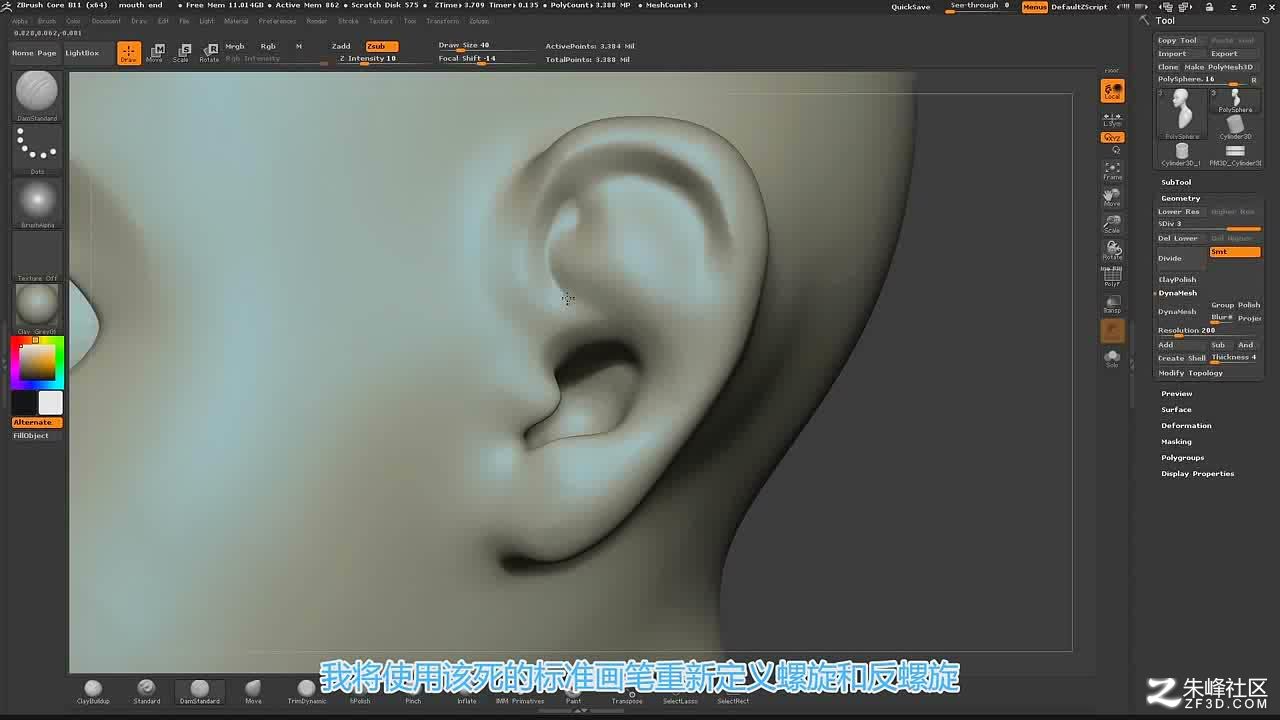This screenshot has height=720, width=1280.
Task: Disable Zsub mode
Action: tap(381, 46)
